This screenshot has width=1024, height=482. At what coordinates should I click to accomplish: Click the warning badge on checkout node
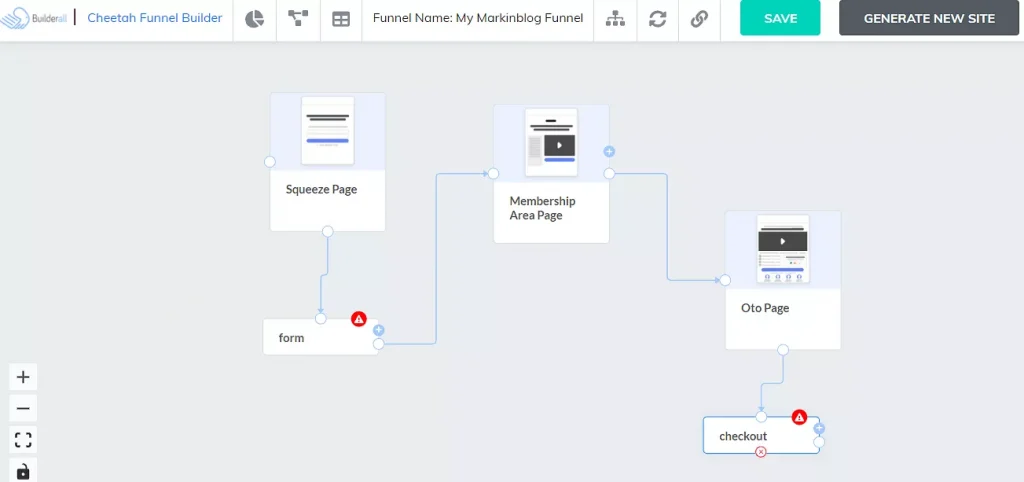coord(799,417)
